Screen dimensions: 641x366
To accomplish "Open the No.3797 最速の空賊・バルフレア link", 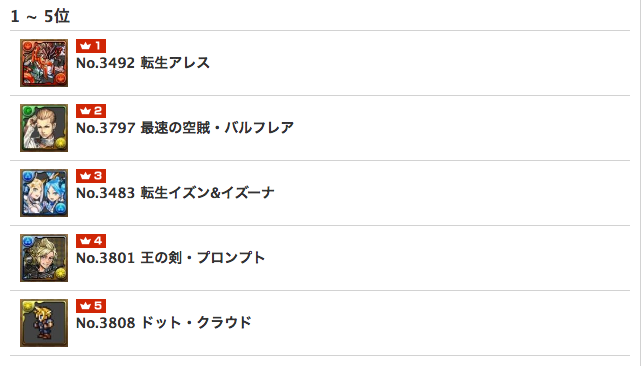I will (185, 128).
